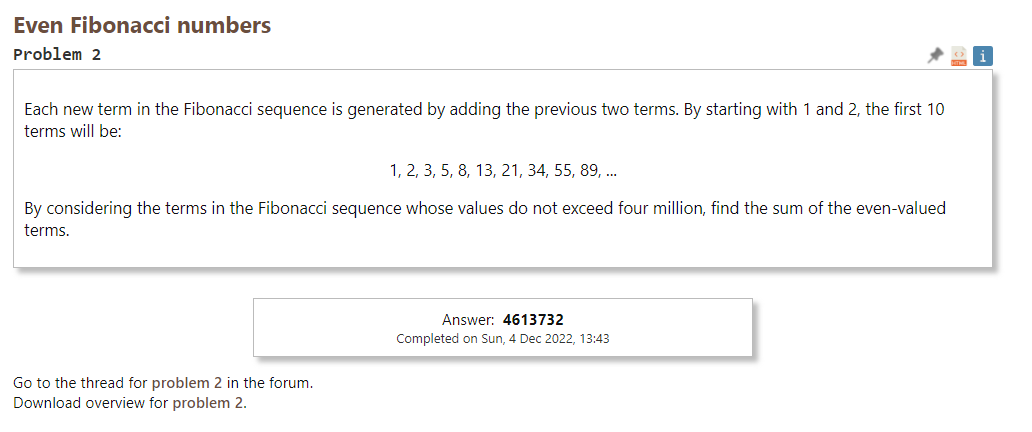Show problem info via blue i icon
Image resolution: width=1032 pixels, height=432 pixels.
pos(983,56)
